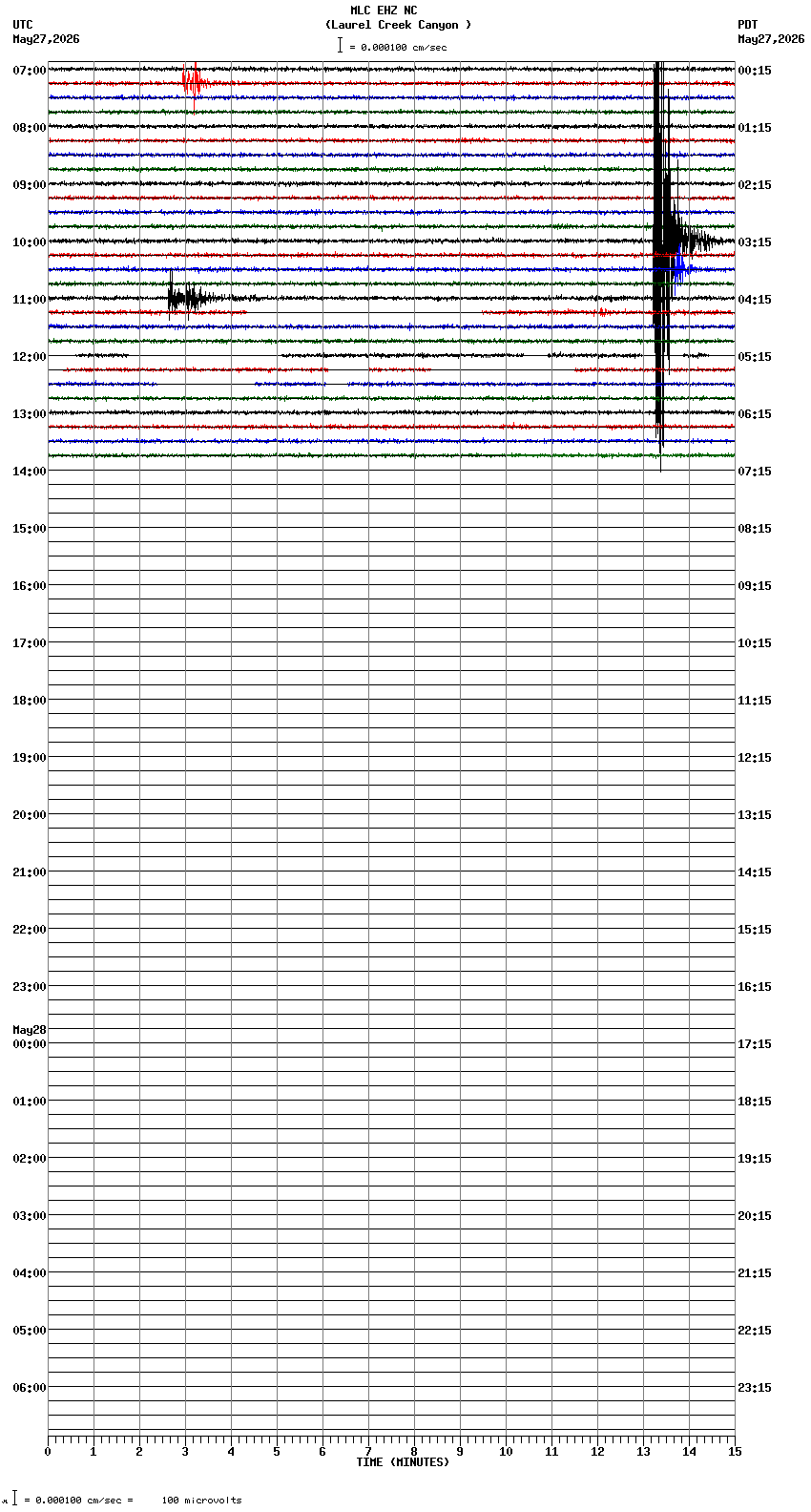Click the 02:00 UTC time label
The height and width of the screenshot is (1512, 811).
pos(29,1158)
